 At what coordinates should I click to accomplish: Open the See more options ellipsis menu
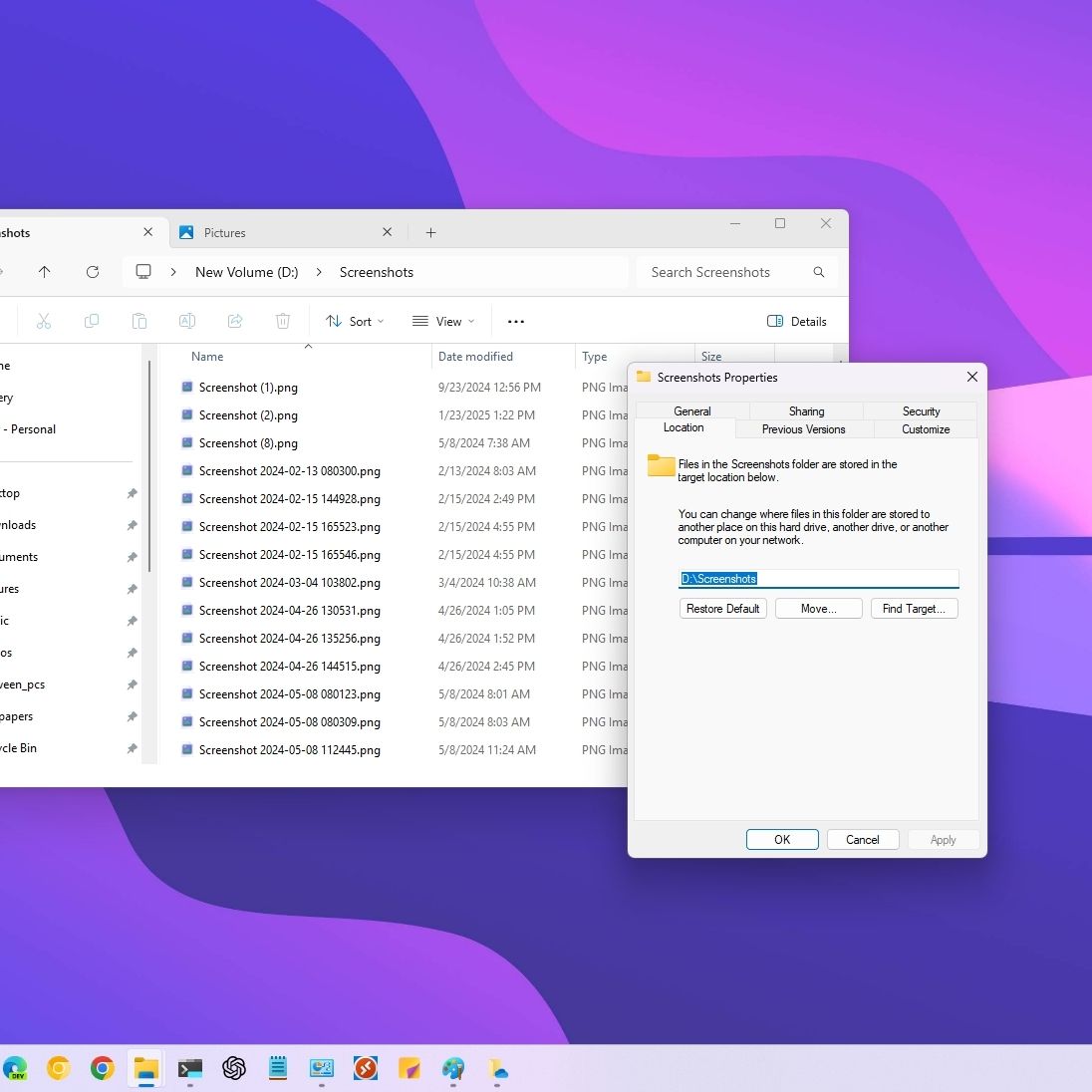[x=515, y=321]
